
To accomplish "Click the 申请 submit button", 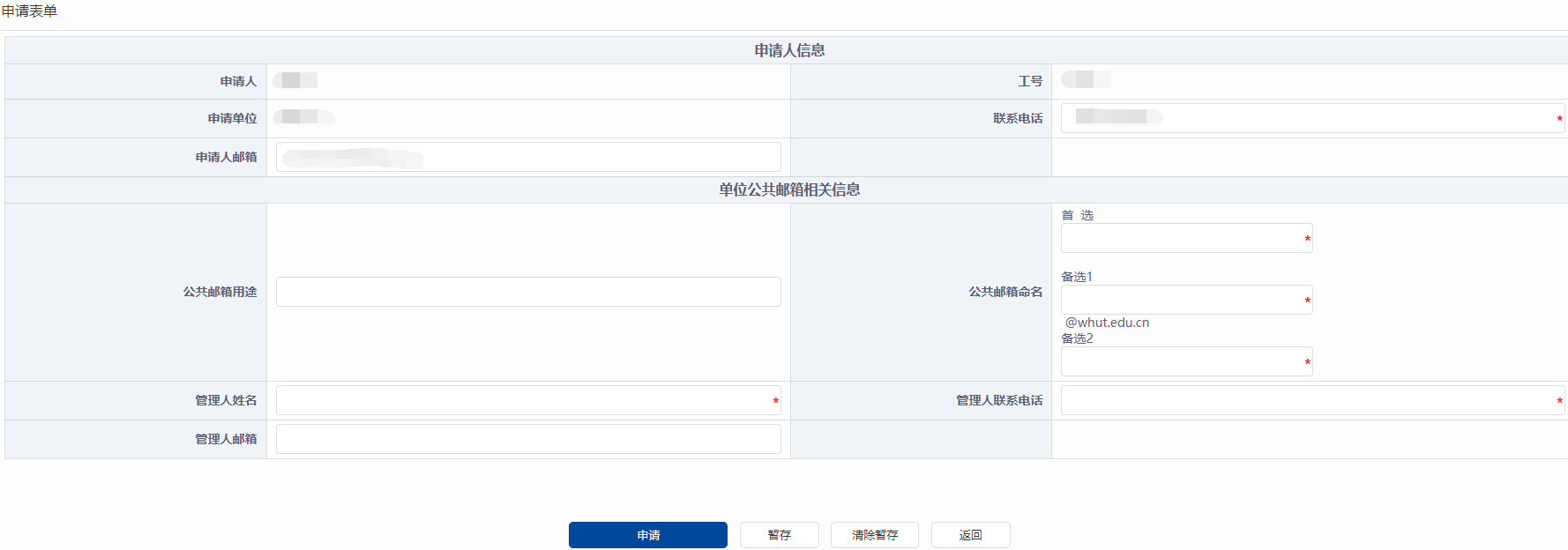I will (x=647, y=535).
